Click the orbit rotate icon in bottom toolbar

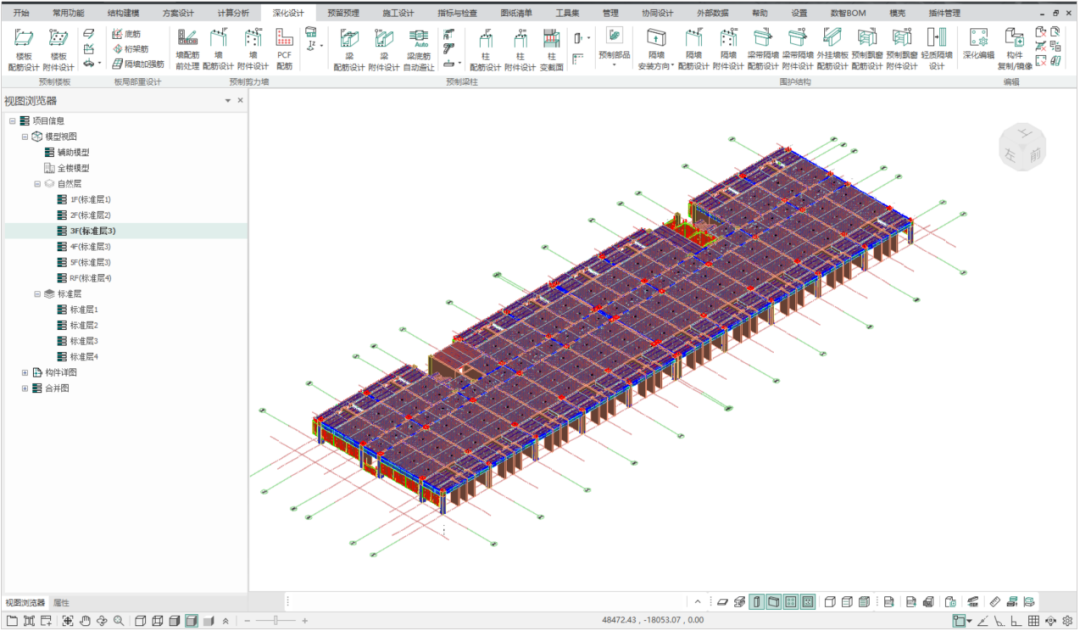pos(102,621)
